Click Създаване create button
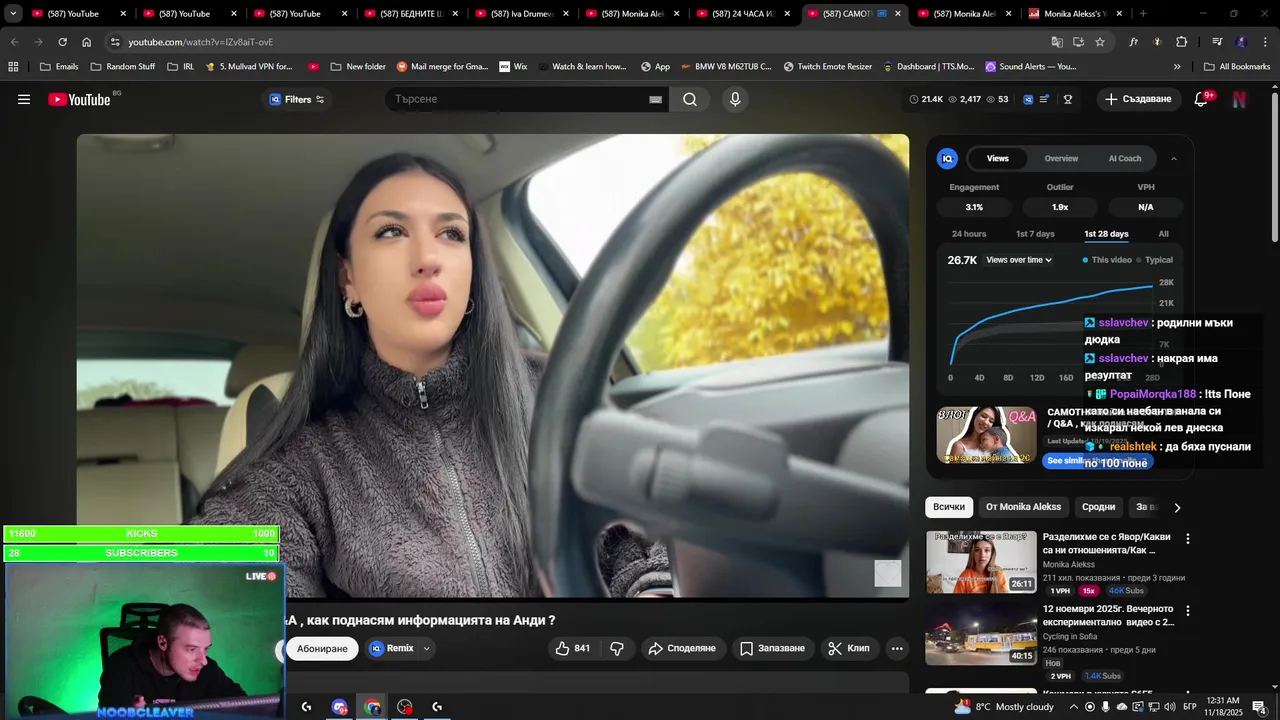 1138,99
